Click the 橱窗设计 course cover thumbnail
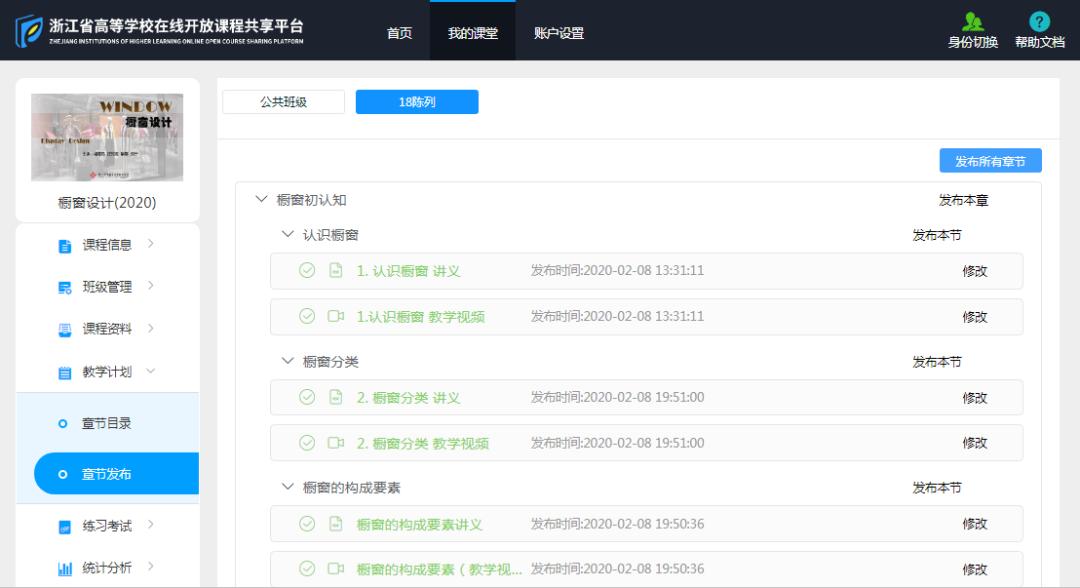 pos(107,137)
